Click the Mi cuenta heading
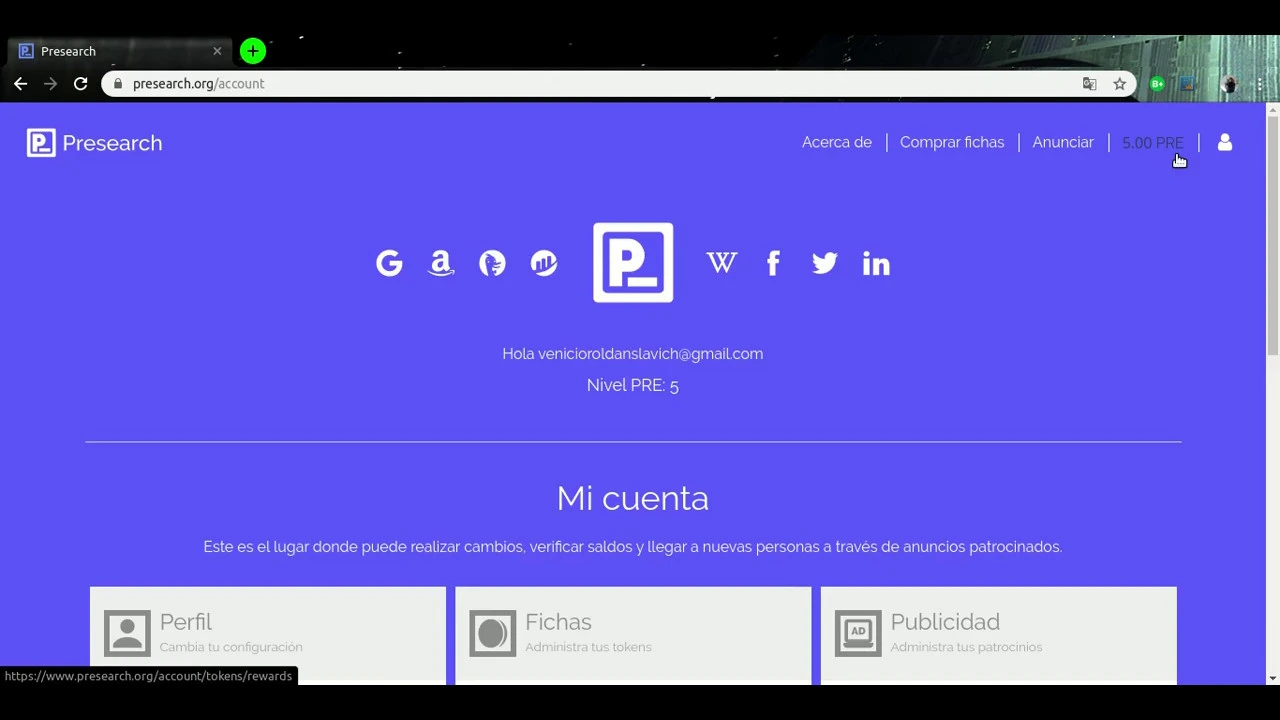 (x=633, y=498)
